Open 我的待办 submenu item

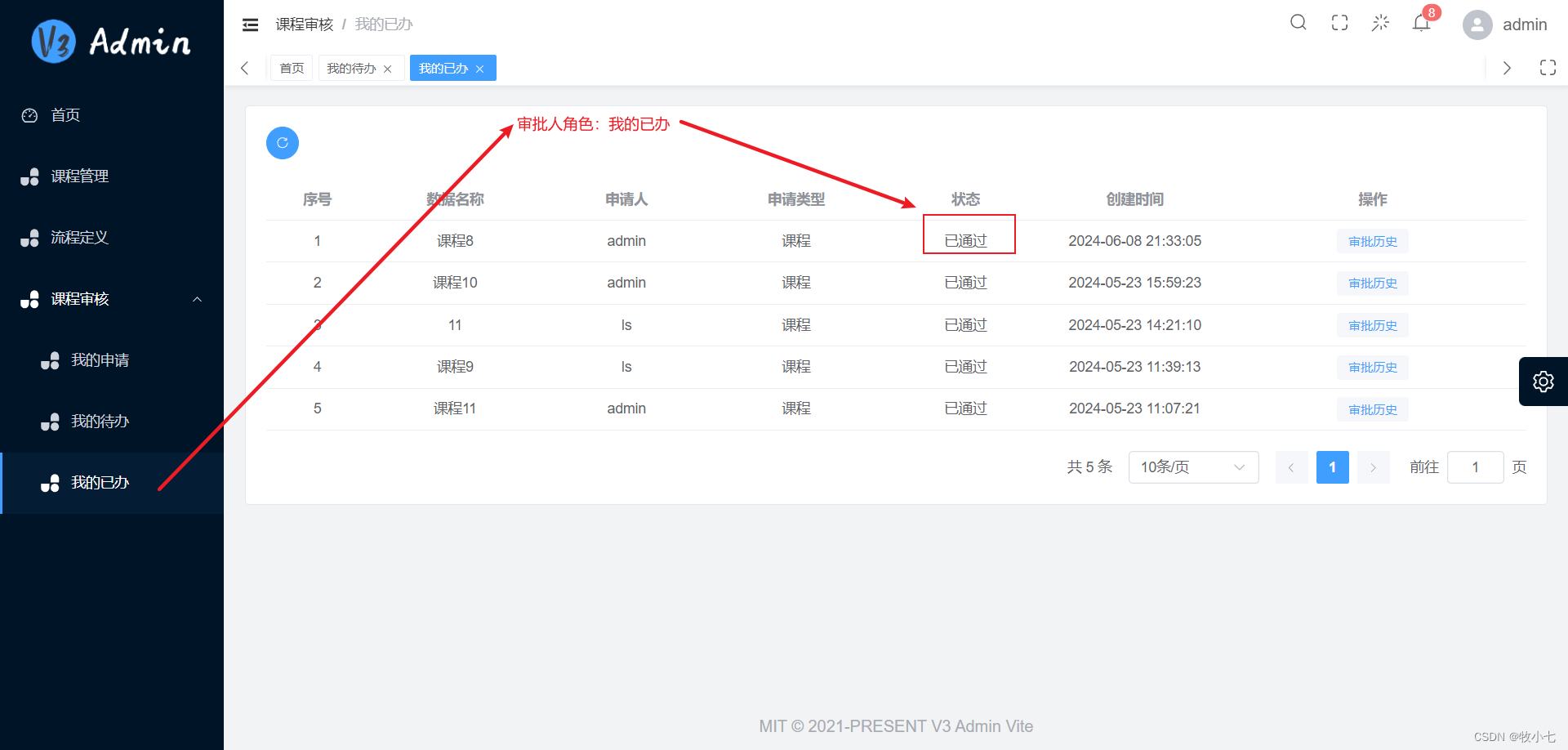pyautogui.click(x=112, y=422)
